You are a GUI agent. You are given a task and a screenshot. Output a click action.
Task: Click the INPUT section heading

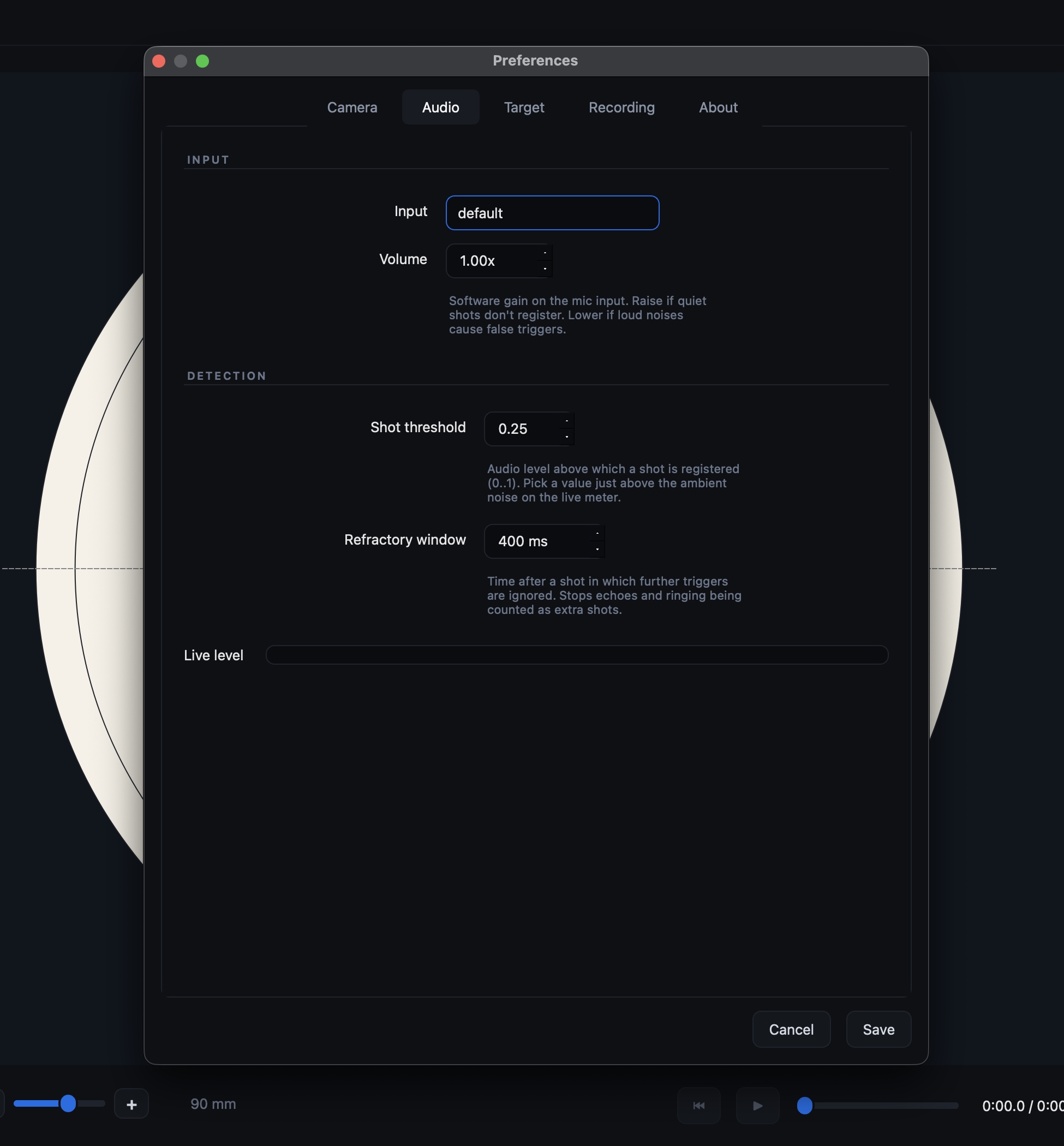click(208, 159)
